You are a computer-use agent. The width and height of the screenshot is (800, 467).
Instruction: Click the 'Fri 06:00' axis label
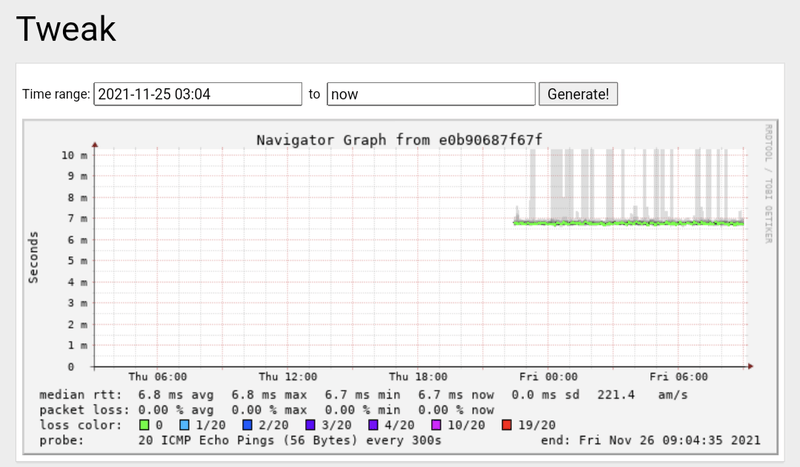[679, 377]
